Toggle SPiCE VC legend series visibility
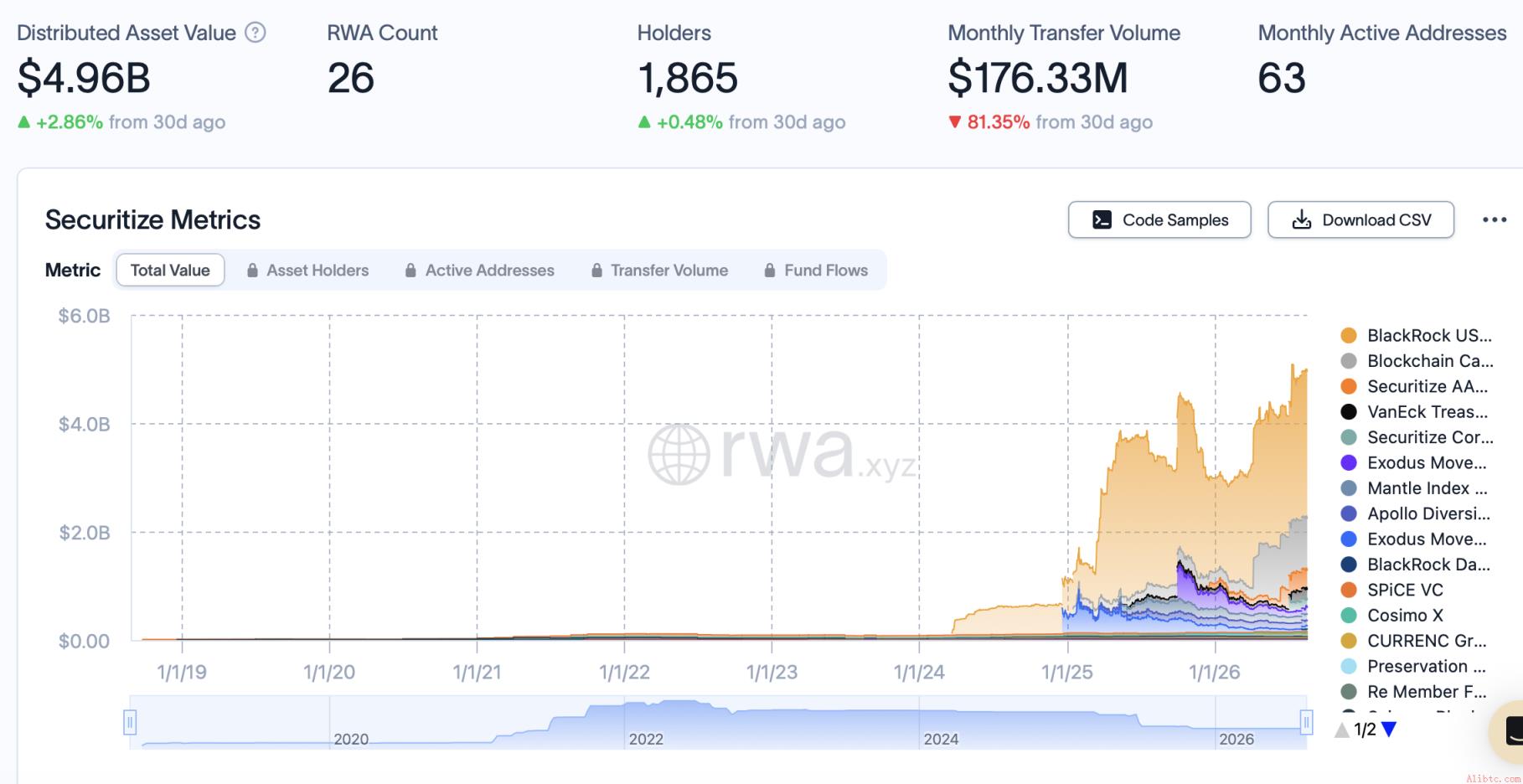The width and height of the screenshot is (1523, 784). pos(1391,590)
